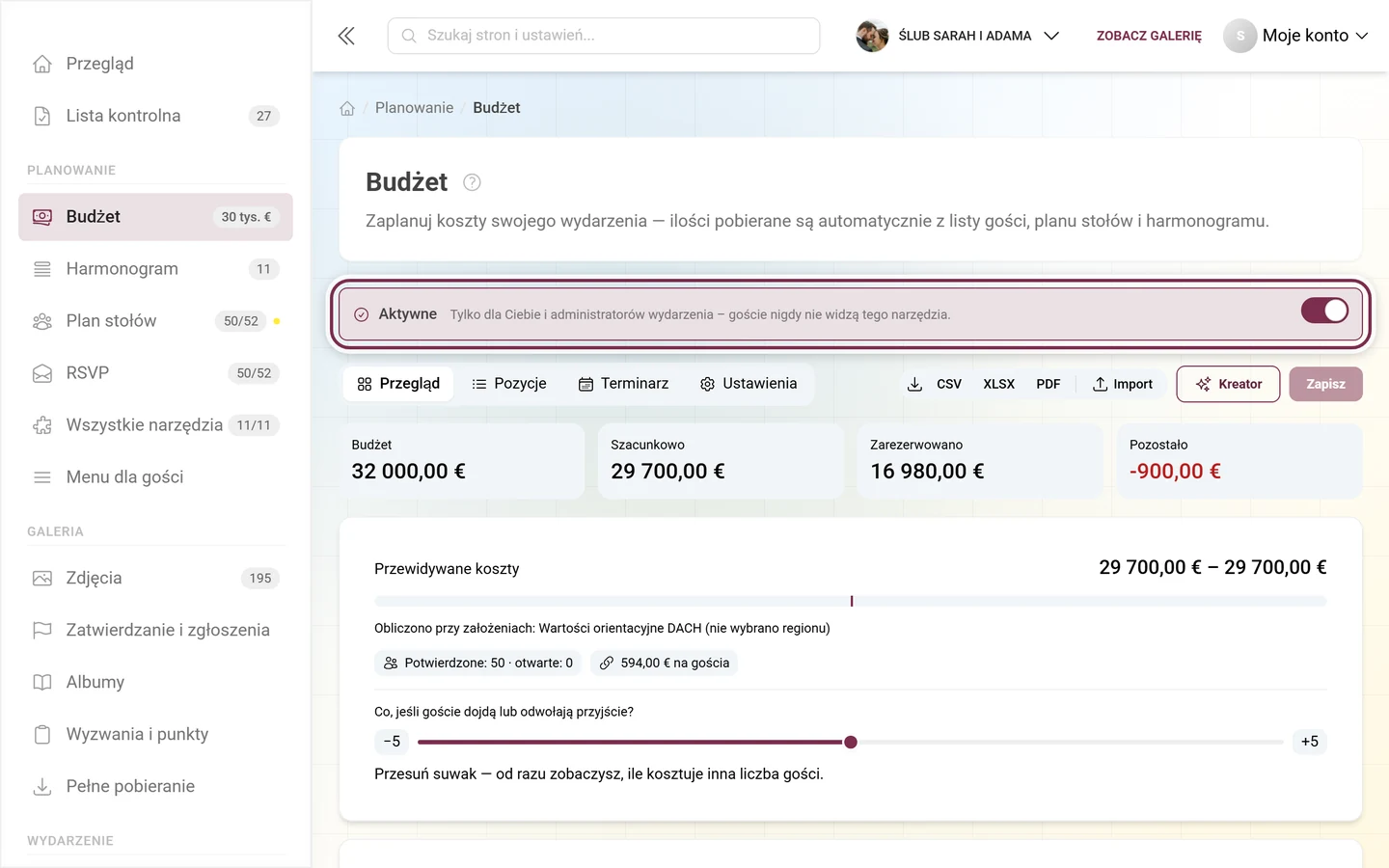
Task: Switch to Przegląd tab
Action: click(x=398, y=384)
